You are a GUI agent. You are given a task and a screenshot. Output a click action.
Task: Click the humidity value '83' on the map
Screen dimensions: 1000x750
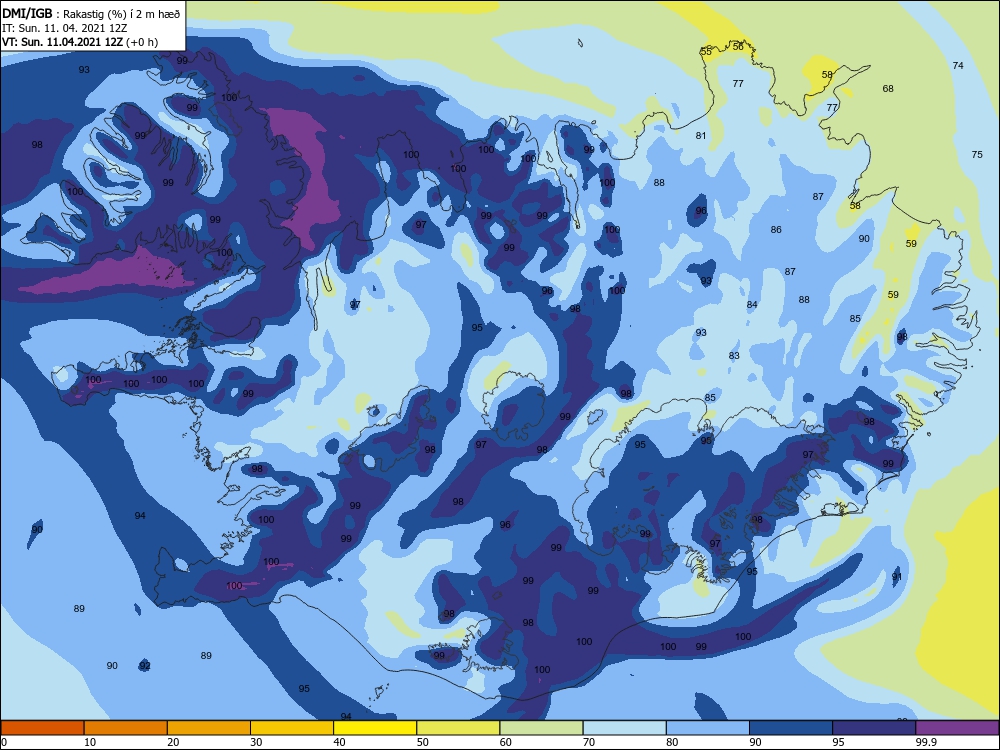click(734, 356)
